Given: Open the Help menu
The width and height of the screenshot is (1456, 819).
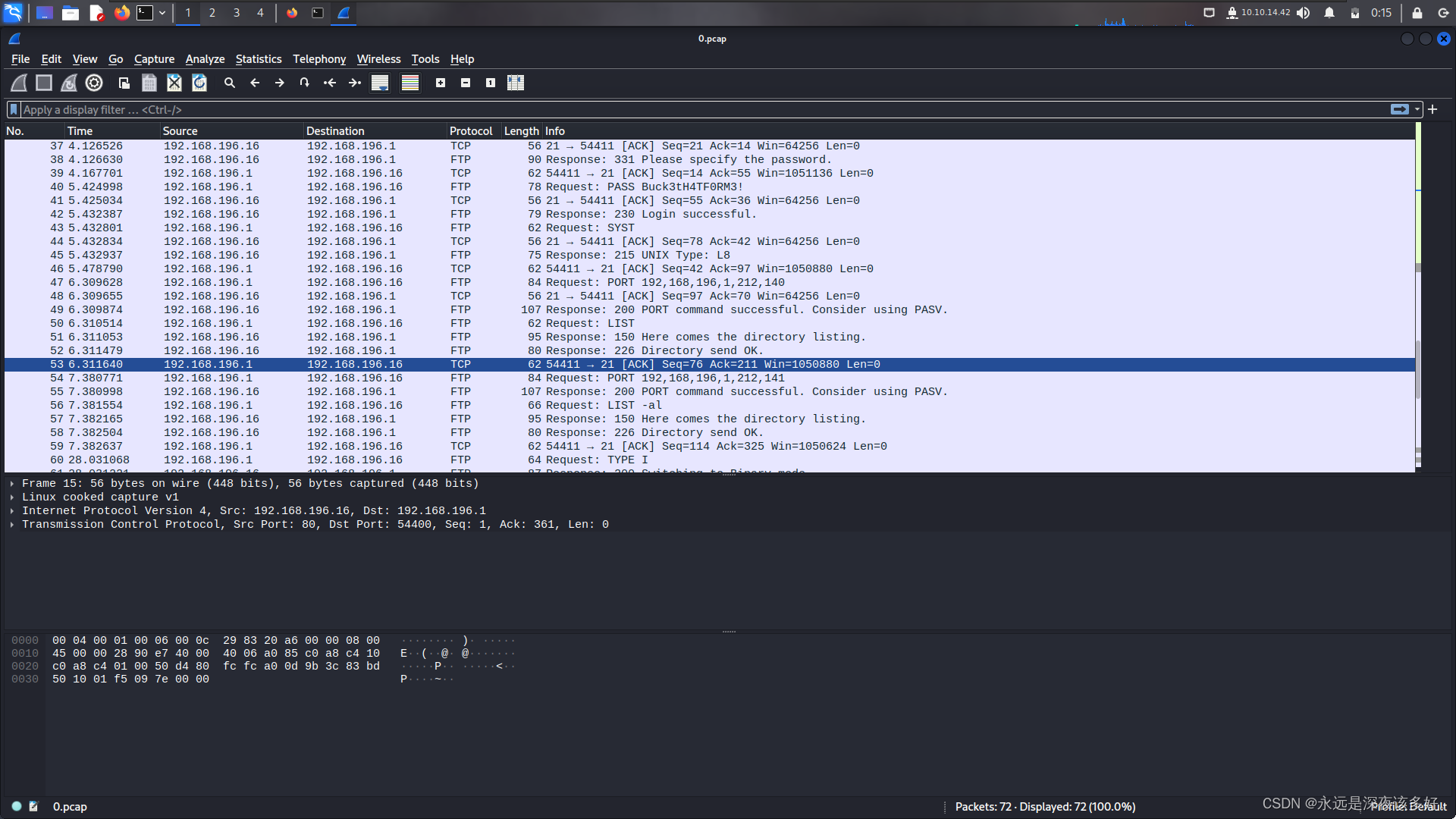Looking at the screenshot, I should pyautogui.click(x=462, y=59).
